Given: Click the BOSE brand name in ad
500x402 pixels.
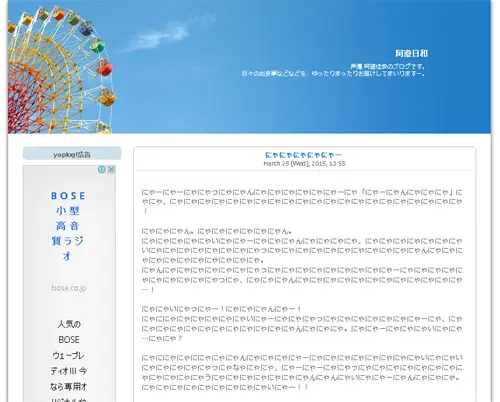Looking at the screenshot, I should coord(68,196).
